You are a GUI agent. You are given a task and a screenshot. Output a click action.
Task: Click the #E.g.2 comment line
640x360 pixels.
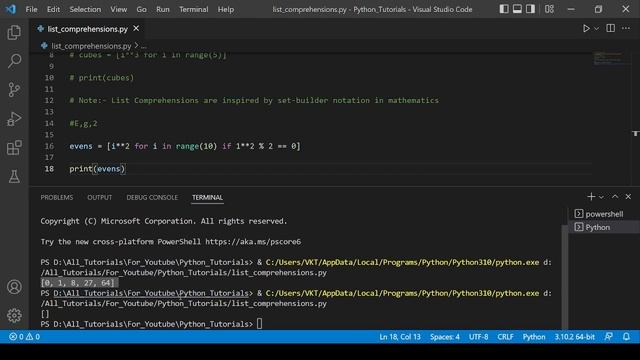click(83, 123)
